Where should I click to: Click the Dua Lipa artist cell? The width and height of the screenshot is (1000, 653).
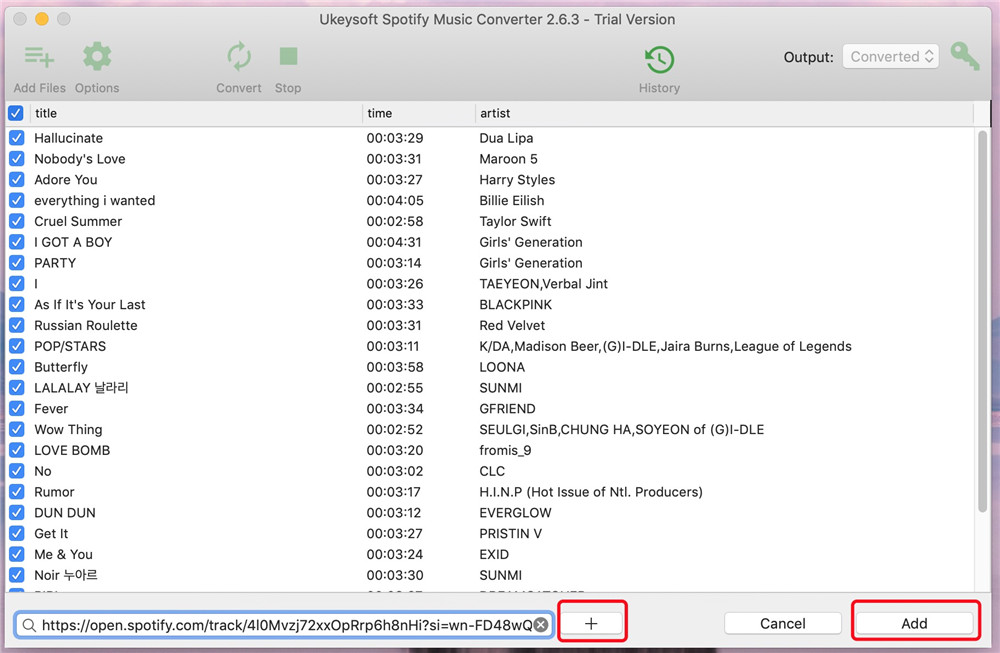coord(506,138)
